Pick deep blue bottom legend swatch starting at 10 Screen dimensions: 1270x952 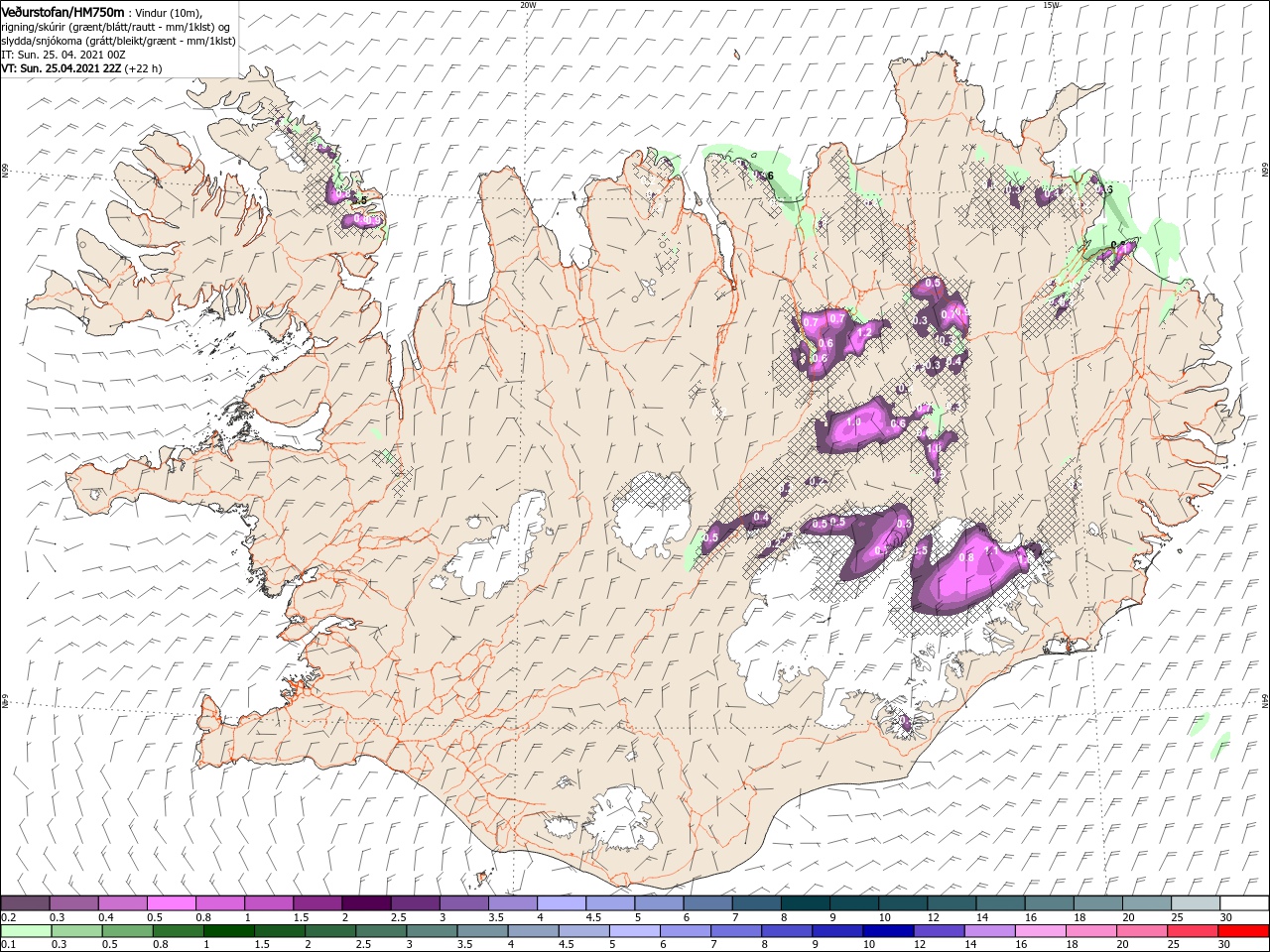pos(888,931)
